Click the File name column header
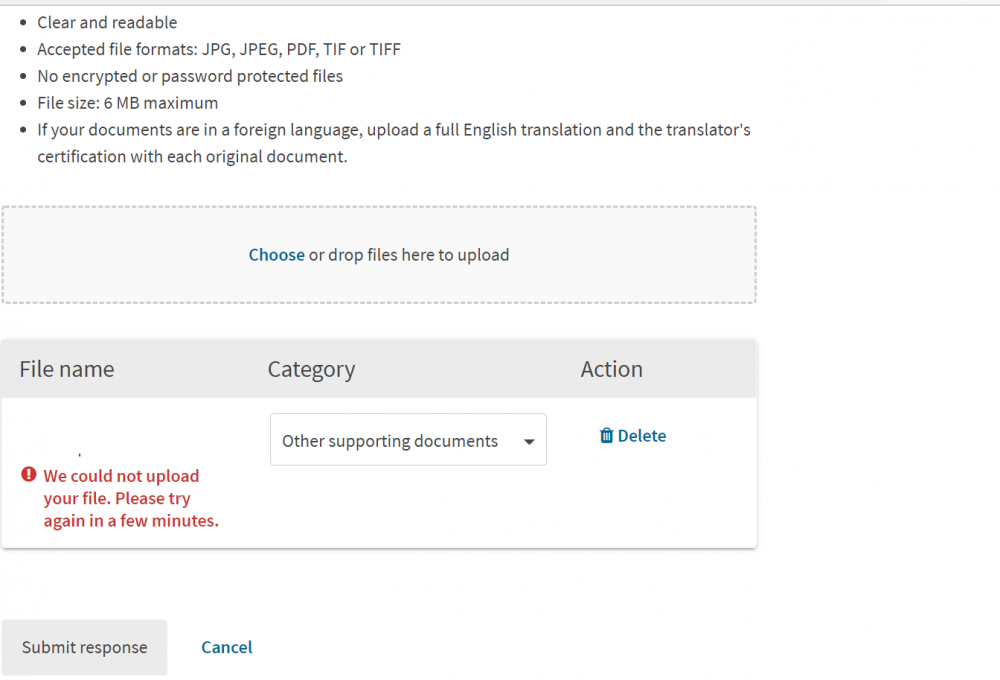Screen dimensions: 1000x680 [67, 369]
